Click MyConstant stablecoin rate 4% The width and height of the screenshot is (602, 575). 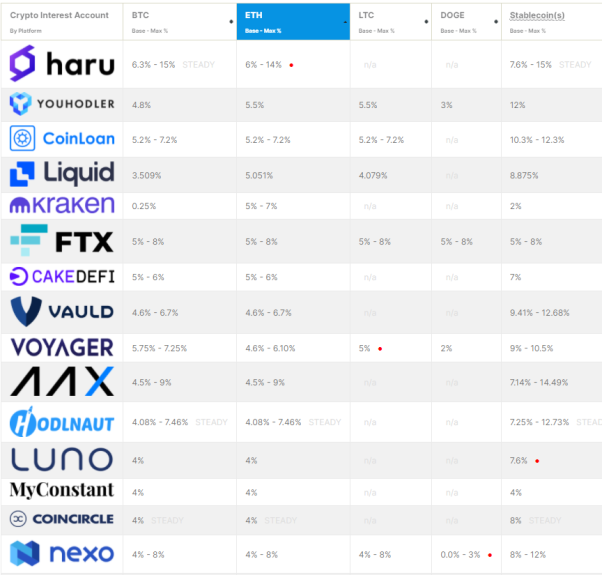516,492
